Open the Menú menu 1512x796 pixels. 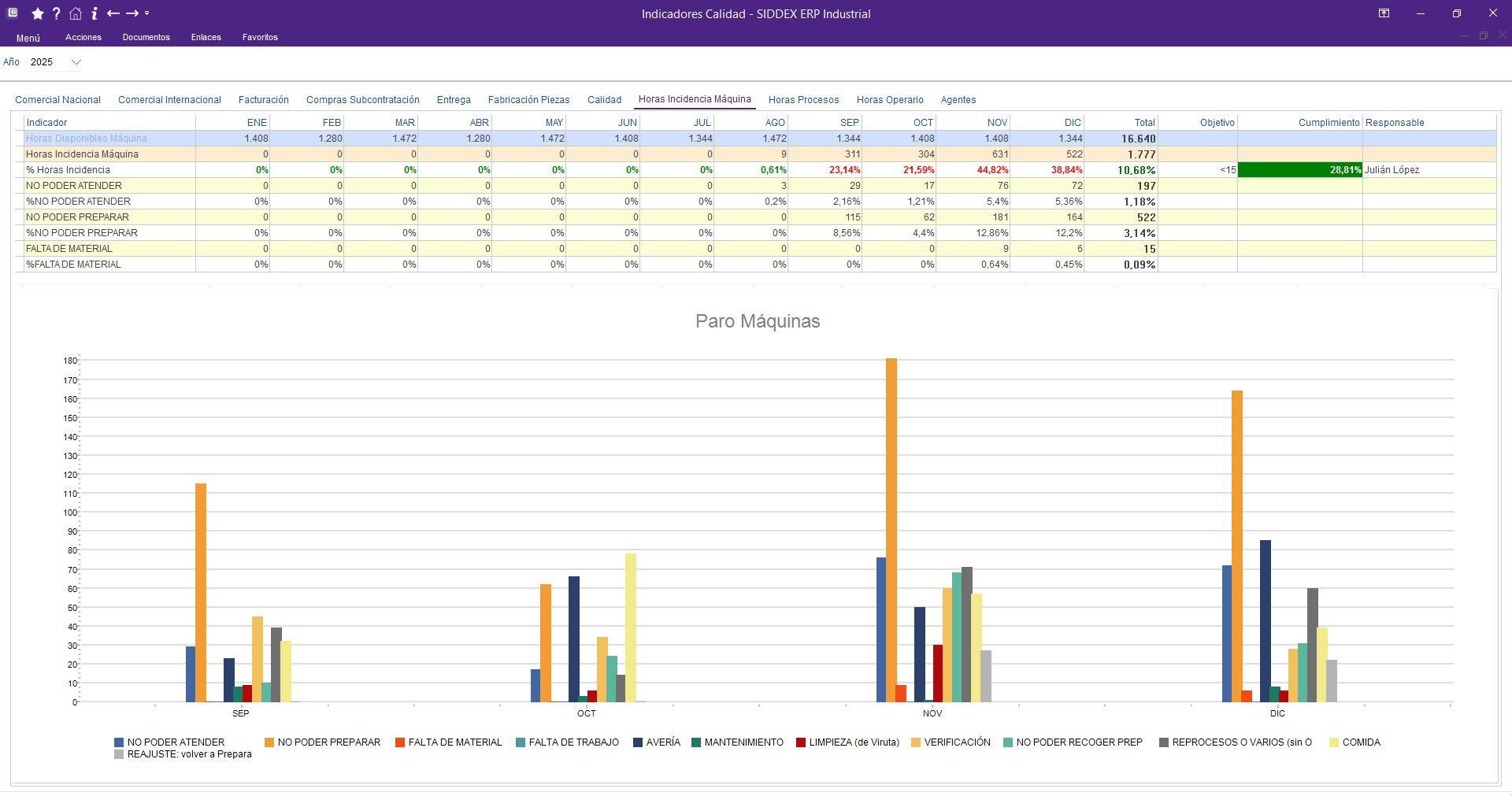28,38
